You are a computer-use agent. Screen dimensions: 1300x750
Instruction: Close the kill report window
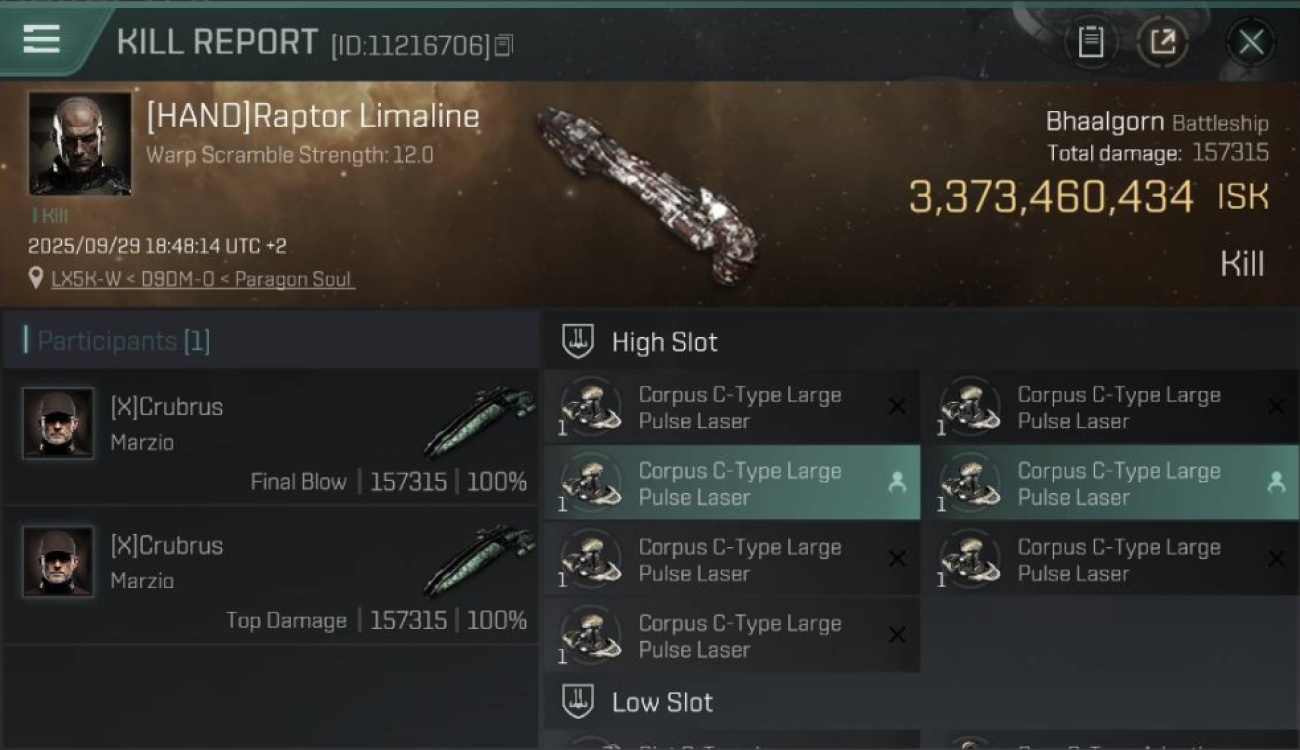1251,42
